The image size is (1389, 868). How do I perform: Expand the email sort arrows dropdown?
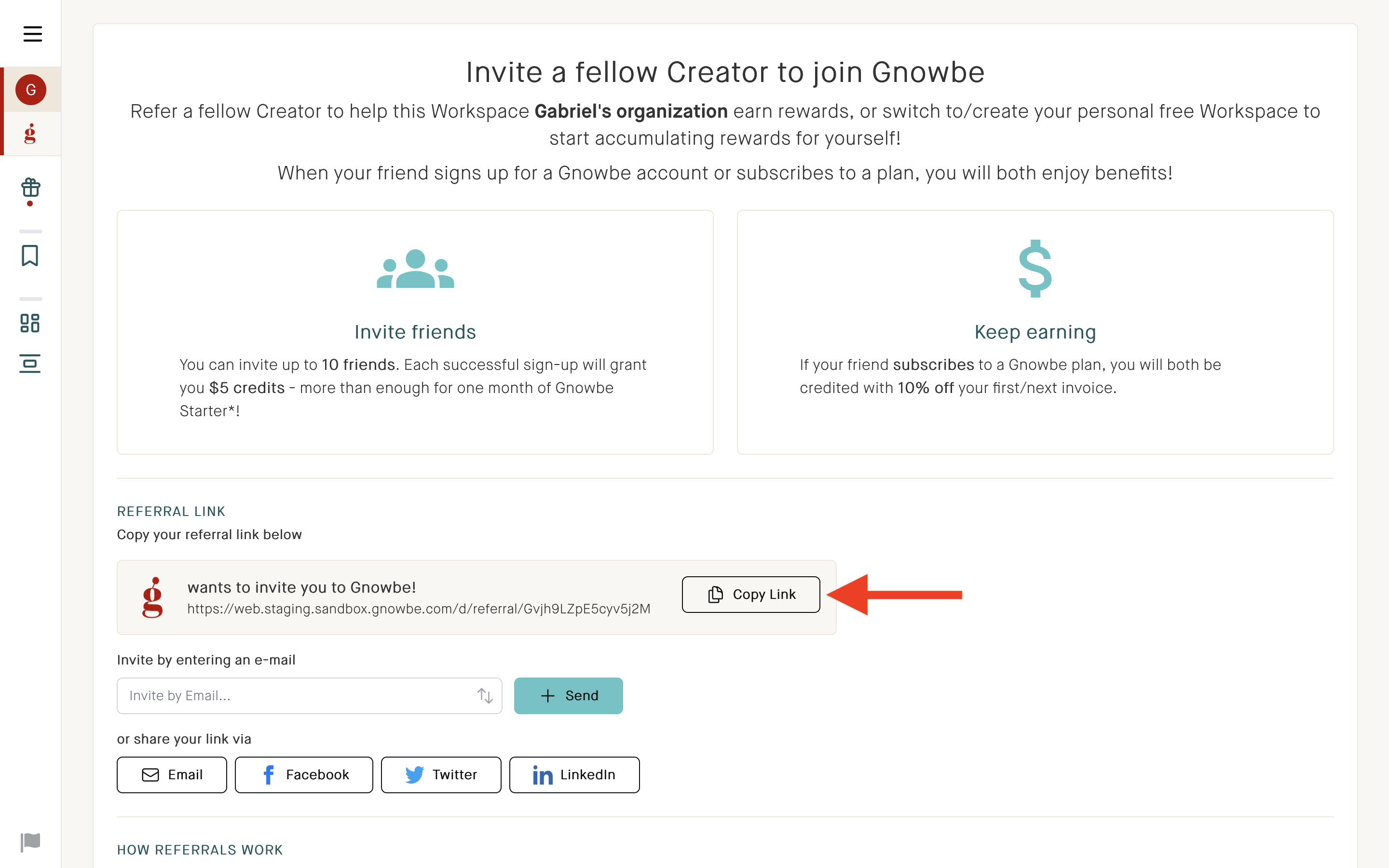click(485, 695)
